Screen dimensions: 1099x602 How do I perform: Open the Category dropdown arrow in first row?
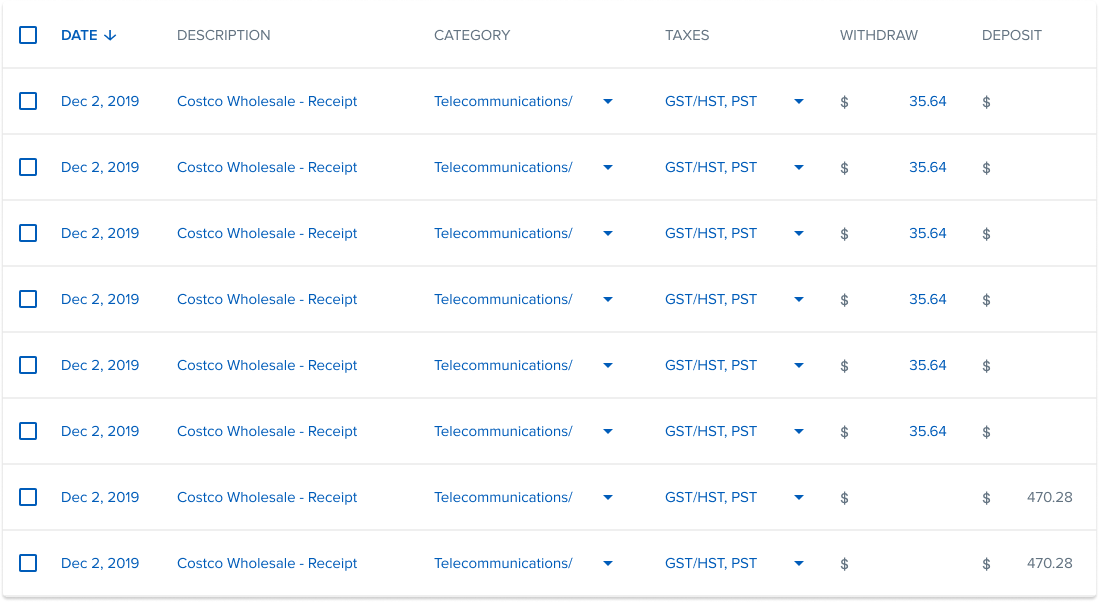[608, 101]
